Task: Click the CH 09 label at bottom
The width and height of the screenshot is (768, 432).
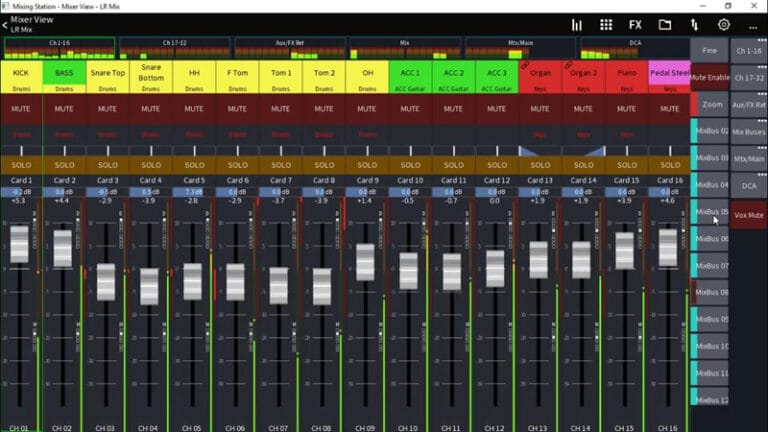Action: point(365,428)
